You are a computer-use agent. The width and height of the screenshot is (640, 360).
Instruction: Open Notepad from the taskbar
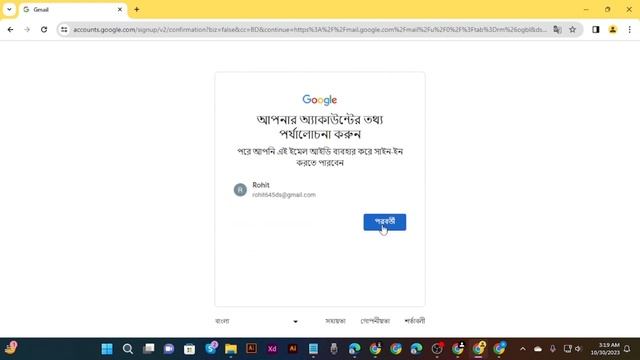pos(313,349)
